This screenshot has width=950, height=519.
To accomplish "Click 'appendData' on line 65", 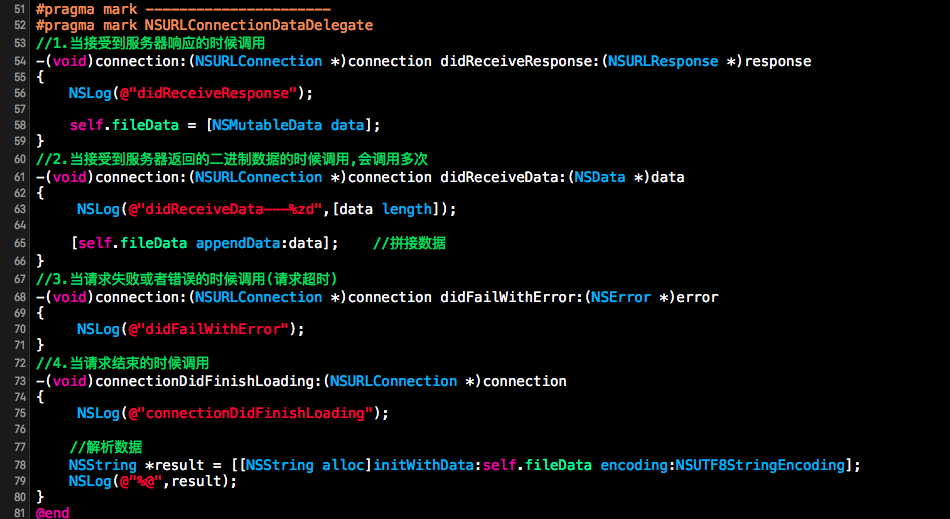I will click(x=238, y=243).
